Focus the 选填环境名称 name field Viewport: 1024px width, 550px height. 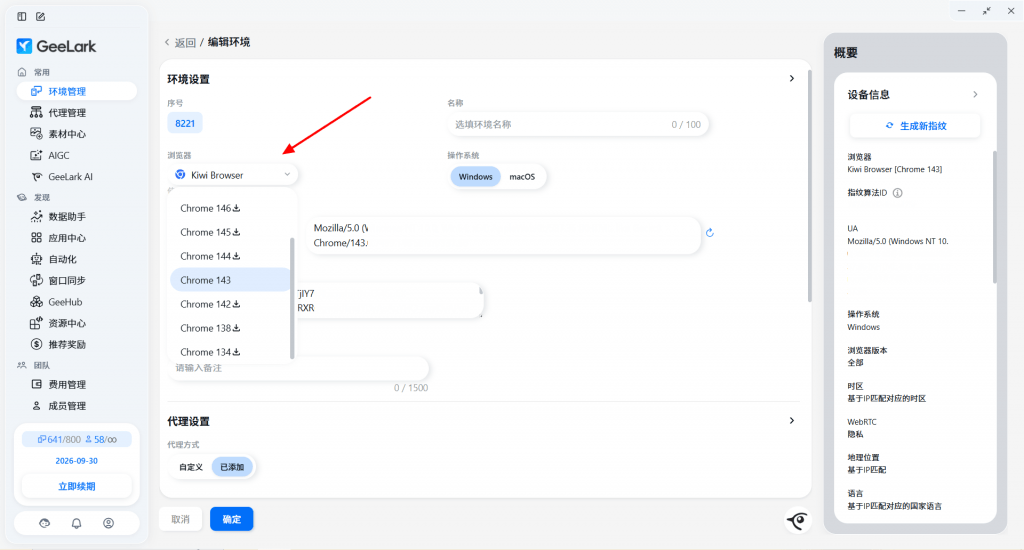(x=577, y=124)
